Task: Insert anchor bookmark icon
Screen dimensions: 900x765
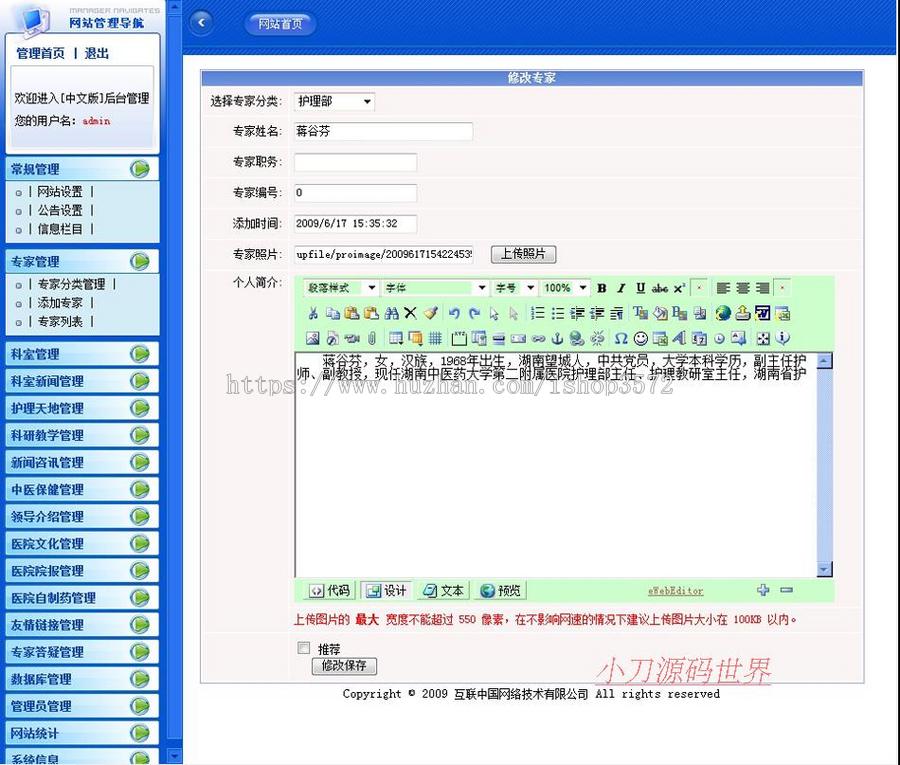Action: (x=557, y=339)
